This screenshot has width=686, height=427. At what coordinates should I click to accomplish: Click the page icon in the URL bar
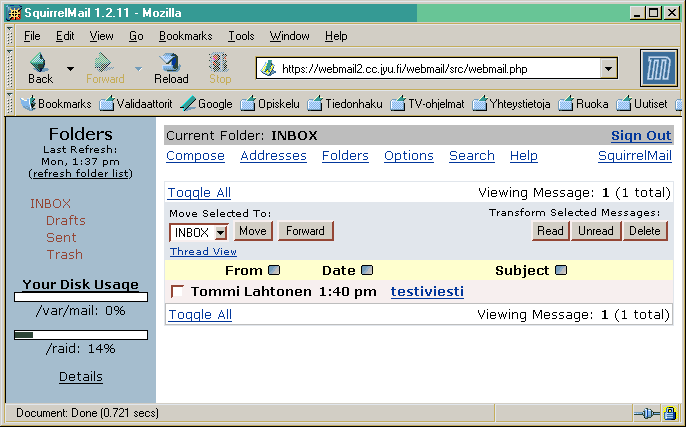click(x=268, y=68)
